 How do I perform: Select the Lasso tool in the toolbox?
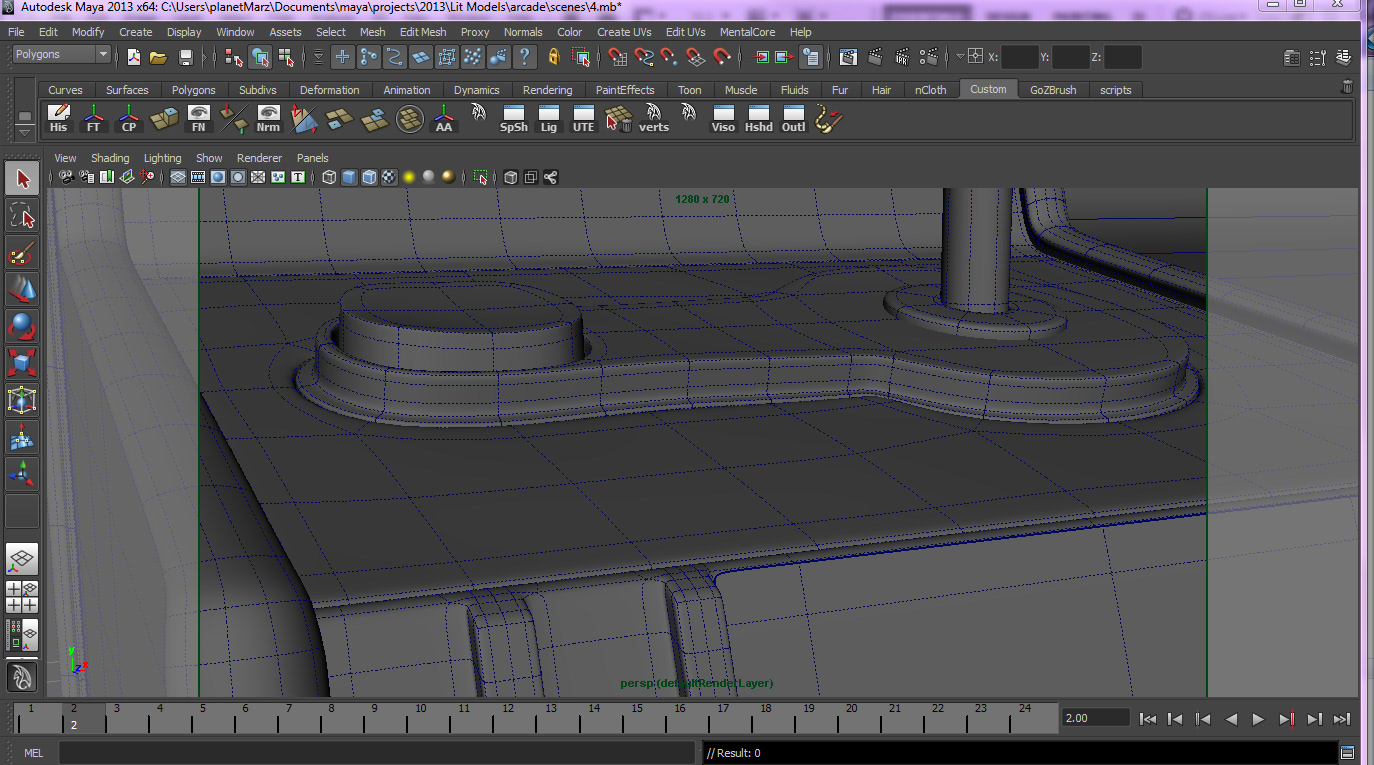coord(22,215)
